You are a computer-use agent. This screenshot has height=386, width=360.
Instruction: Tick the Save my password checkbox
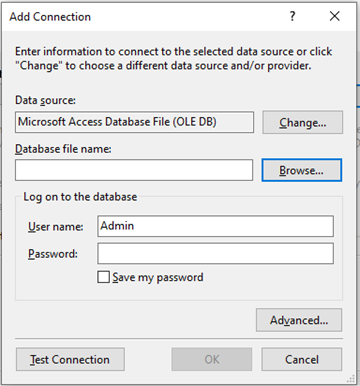(x=103, y=277)
